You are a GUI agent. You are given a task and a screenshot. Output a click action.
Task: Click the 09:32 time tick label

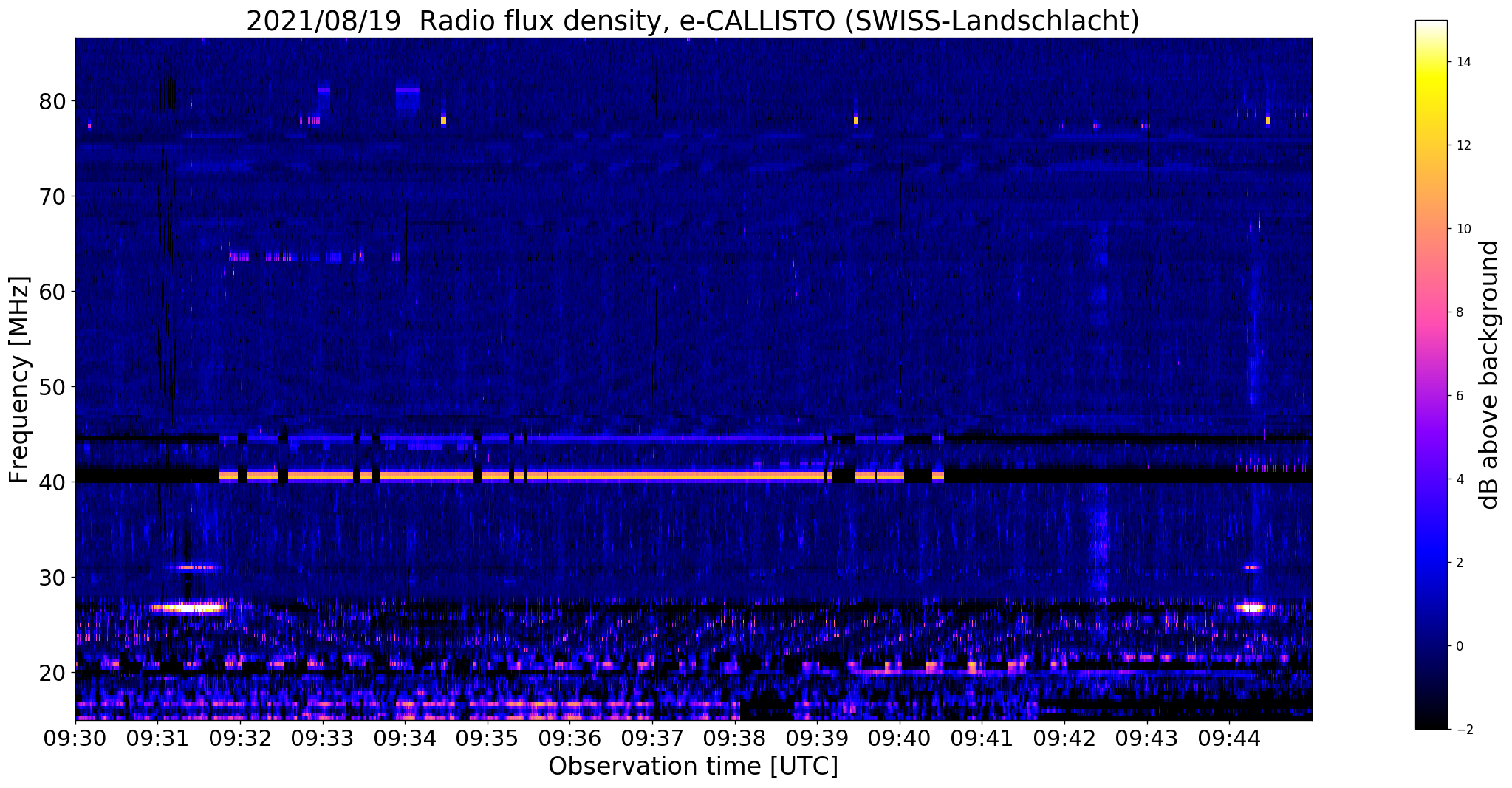pos(241,737)
